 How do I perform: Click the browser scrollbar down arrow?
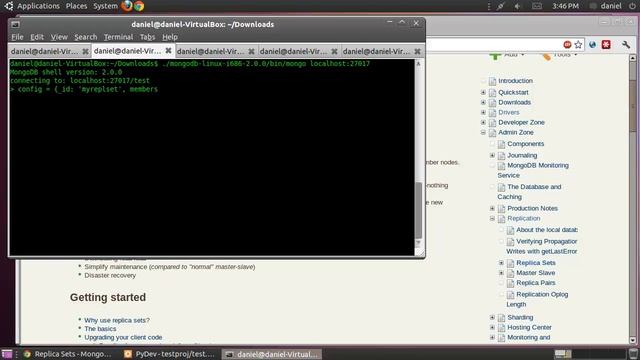tap(633, 340)
